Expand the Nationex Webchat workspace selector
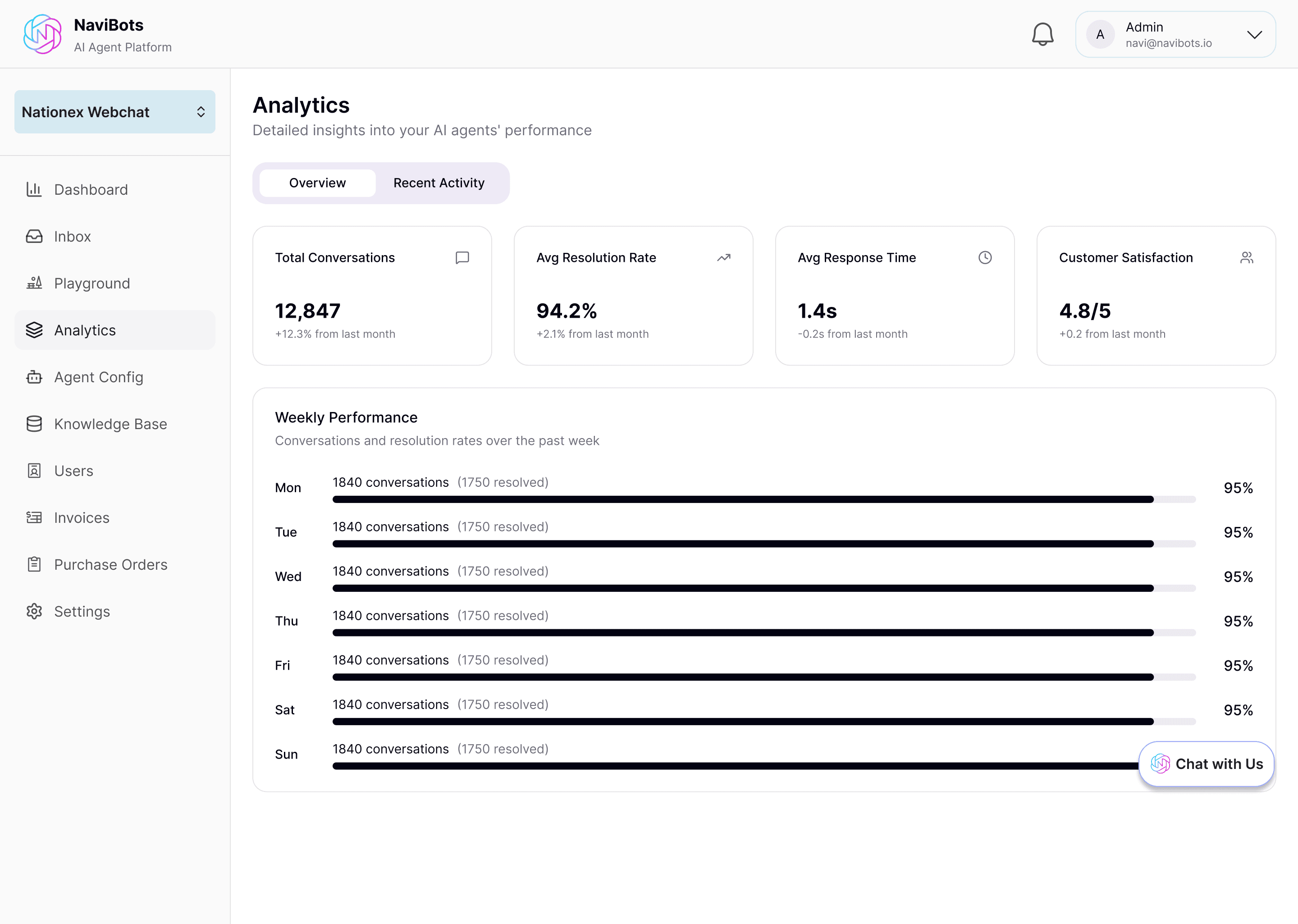 tap(114, 112)
